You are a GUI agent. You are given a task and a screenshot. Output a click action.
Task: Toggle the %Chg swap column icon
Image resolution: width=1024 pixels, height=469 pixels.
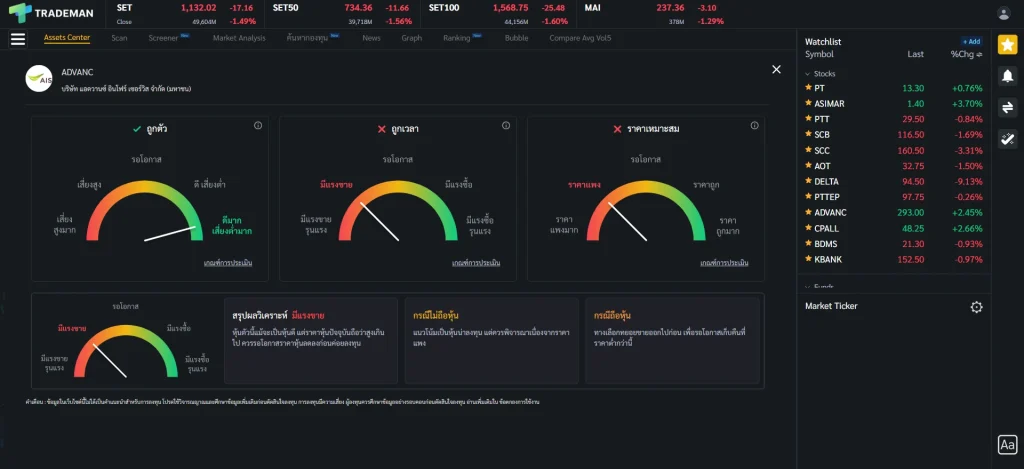[981, 54]
